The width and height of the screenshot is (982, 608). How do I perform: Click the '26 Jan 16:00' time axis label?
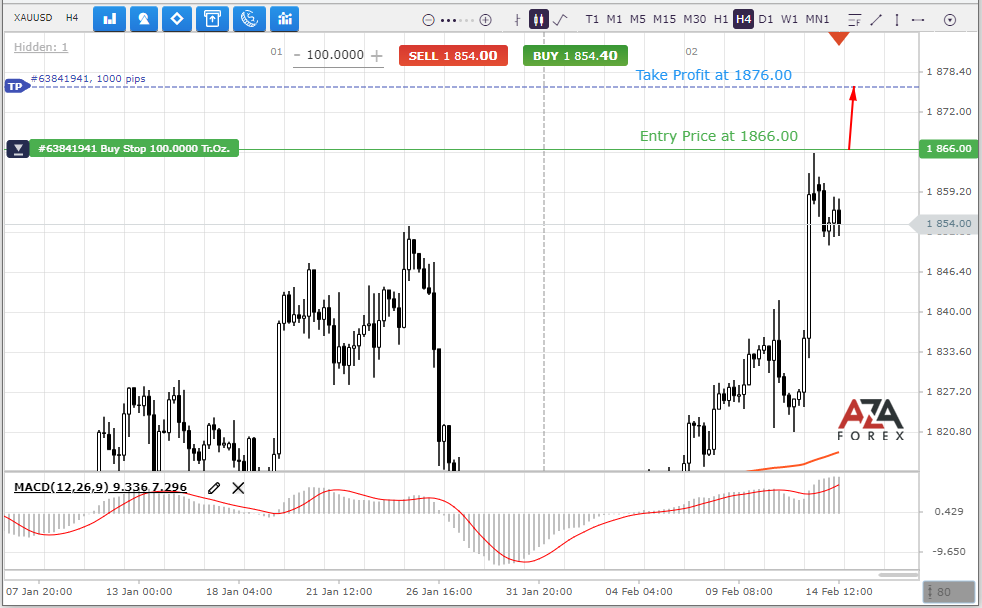(x=439, y=591)
